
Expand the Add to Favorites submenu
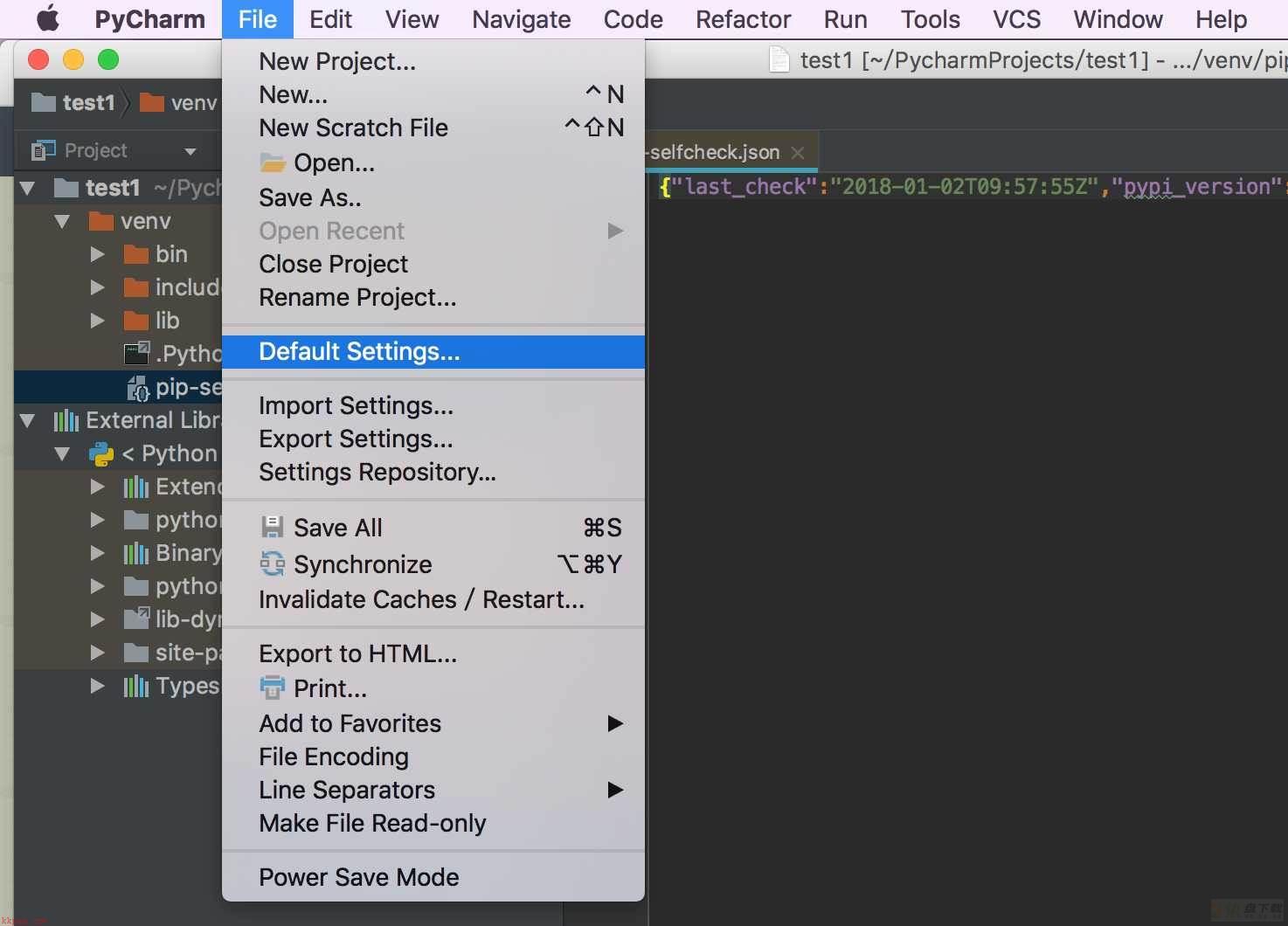click(615, 722)
